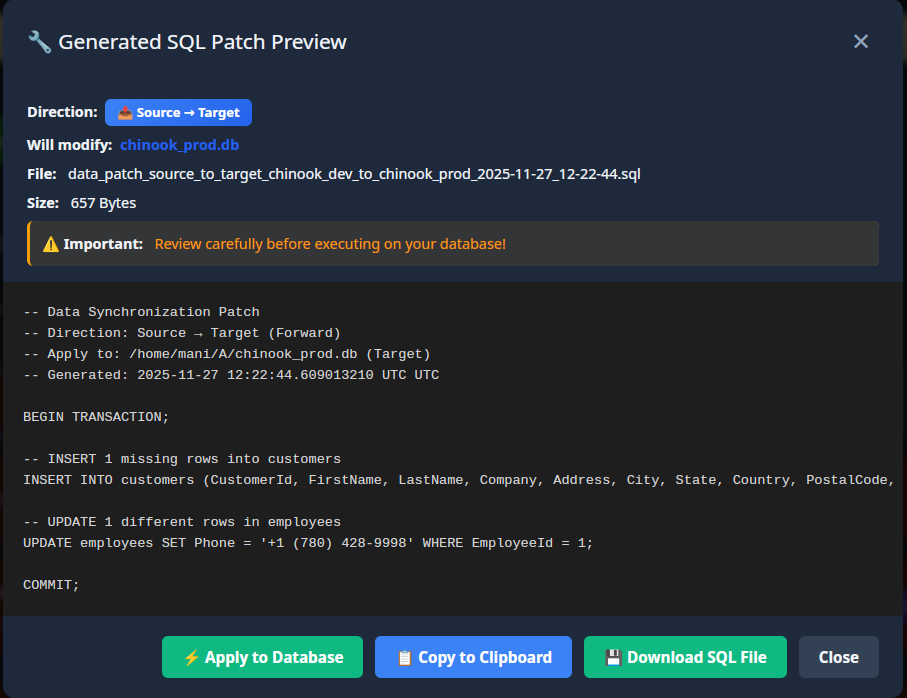Screen dimensions: 907x698
Task: Click the 657 Bytes size value
Action: pos(103,202)
